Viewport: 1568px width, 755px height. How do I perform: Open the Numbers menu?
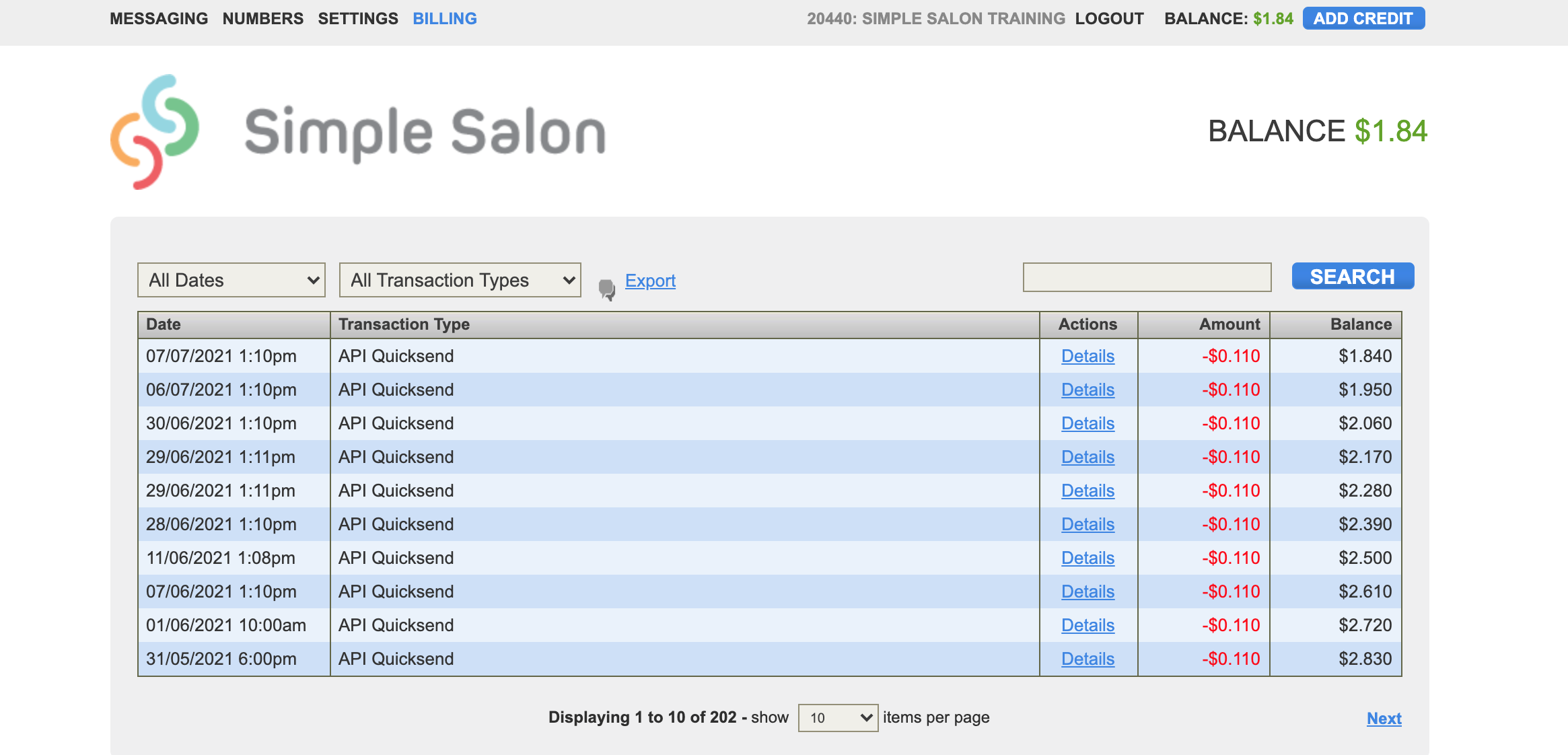coord(263,19)
